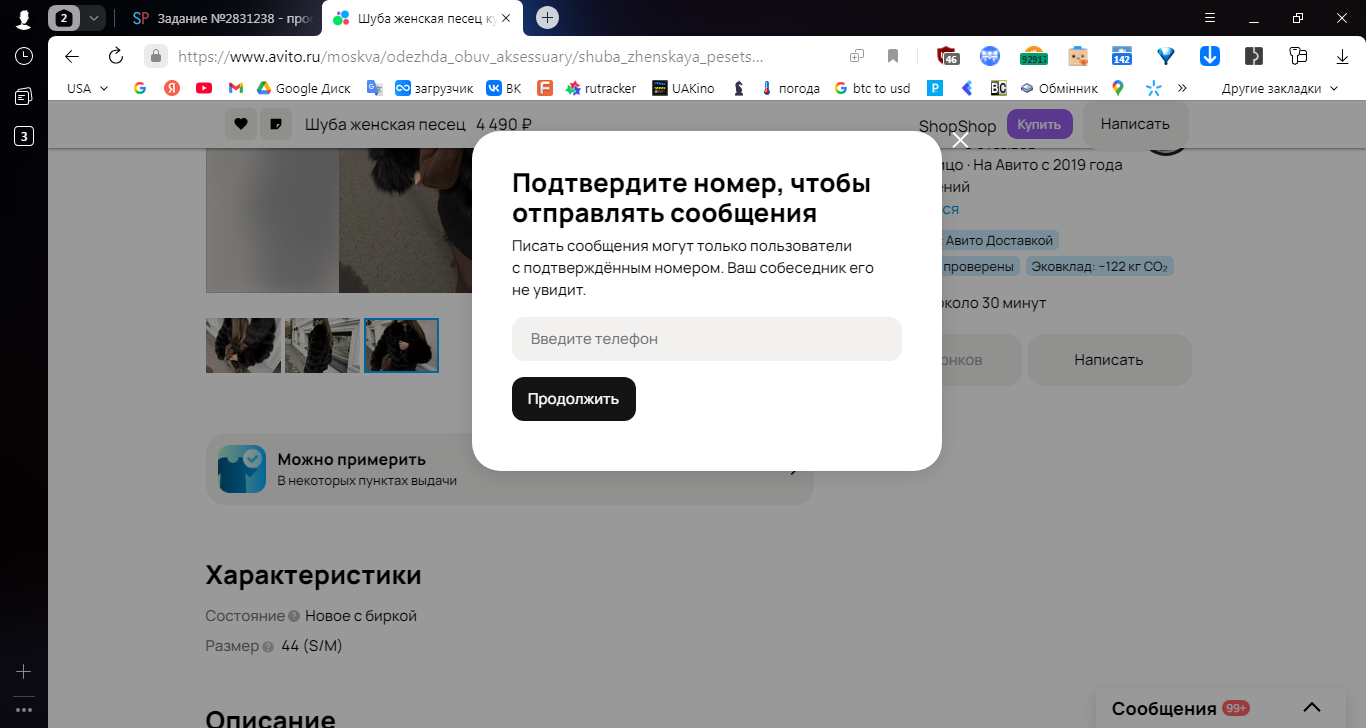Viewport: 1366px width, 728px height.
Task: Click the site lock security icon
Action: pos(155,56)
